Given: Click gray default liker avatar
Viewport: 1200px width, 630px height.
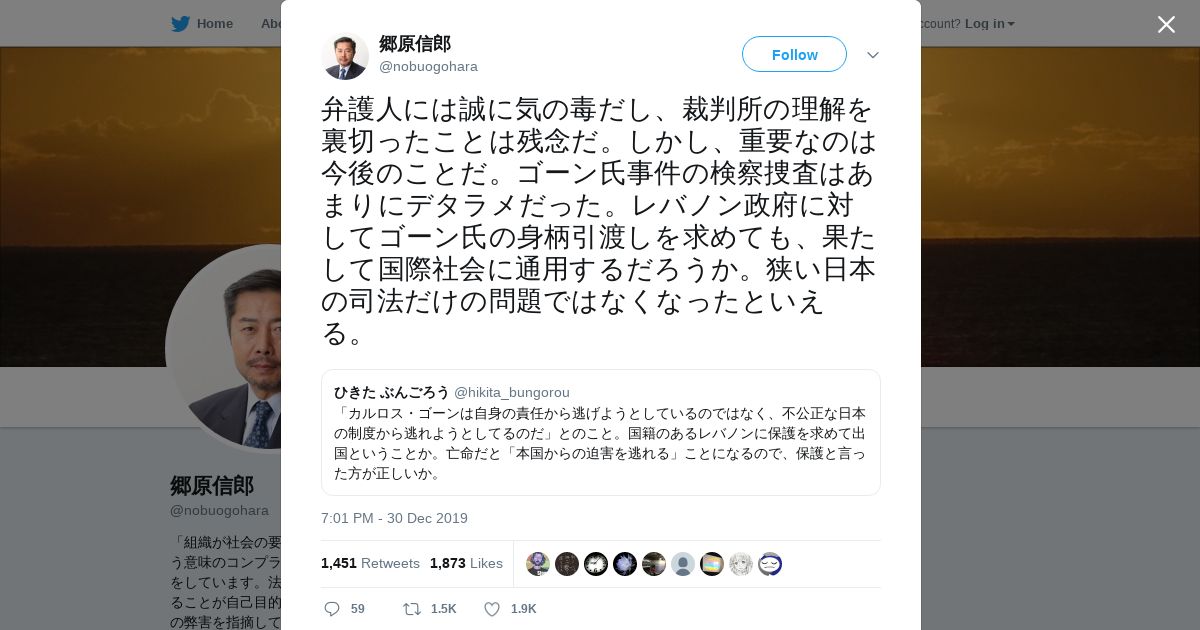Looking at the screenshot, I should [x=683, y=564].
